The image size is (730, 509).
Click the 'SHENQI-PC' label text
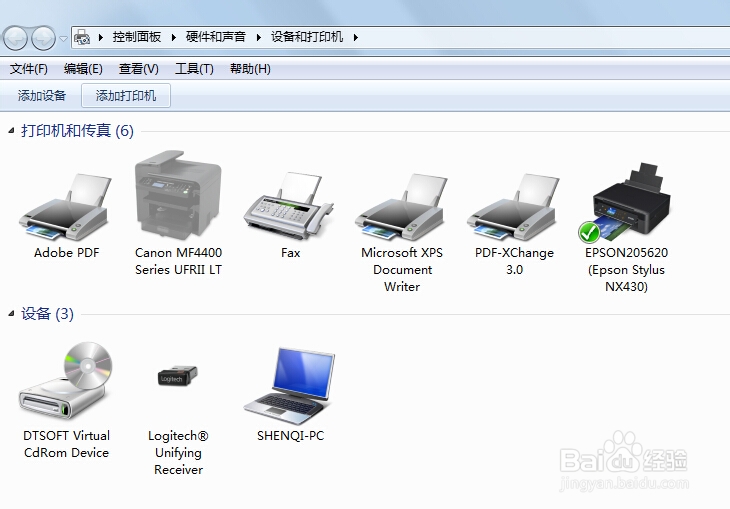click(x=291, y=436)
